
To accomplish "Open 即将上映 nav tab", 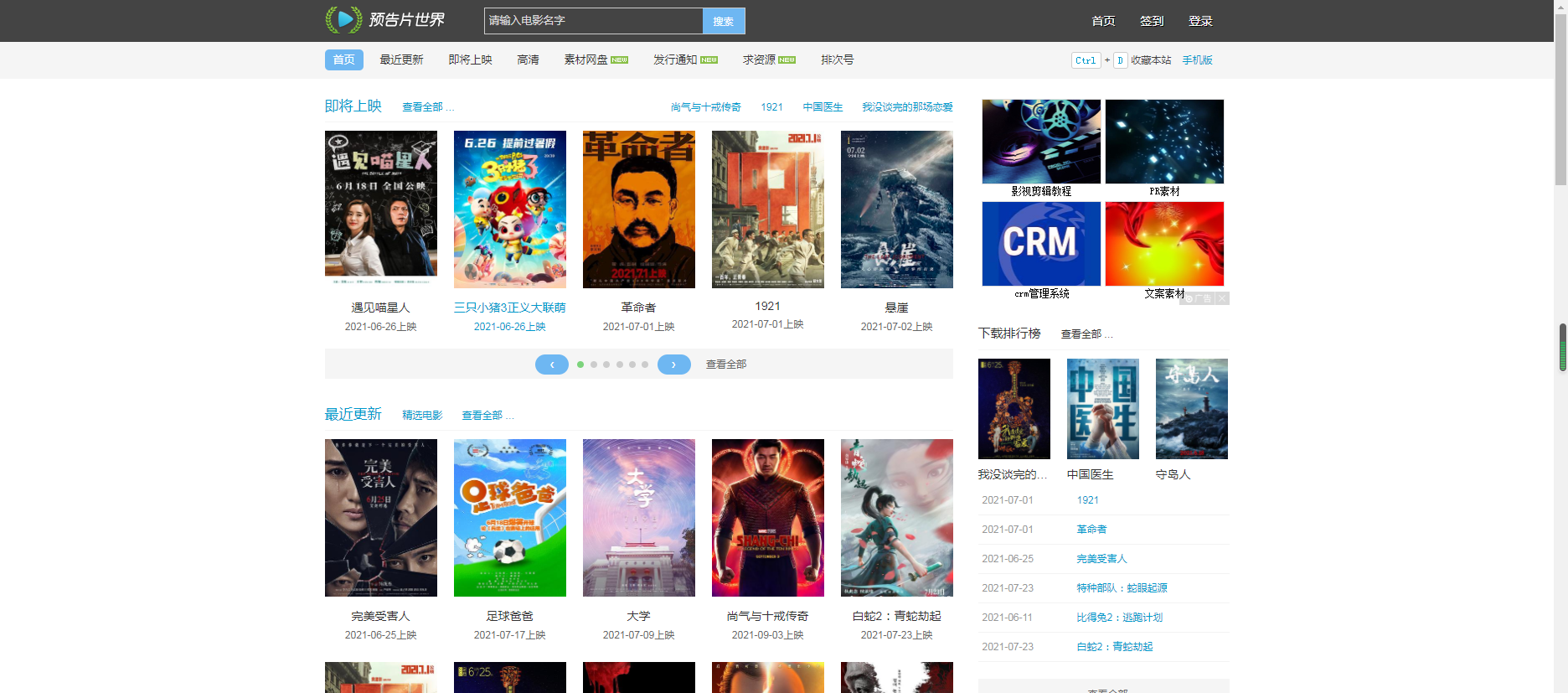I will coord(470,59).
